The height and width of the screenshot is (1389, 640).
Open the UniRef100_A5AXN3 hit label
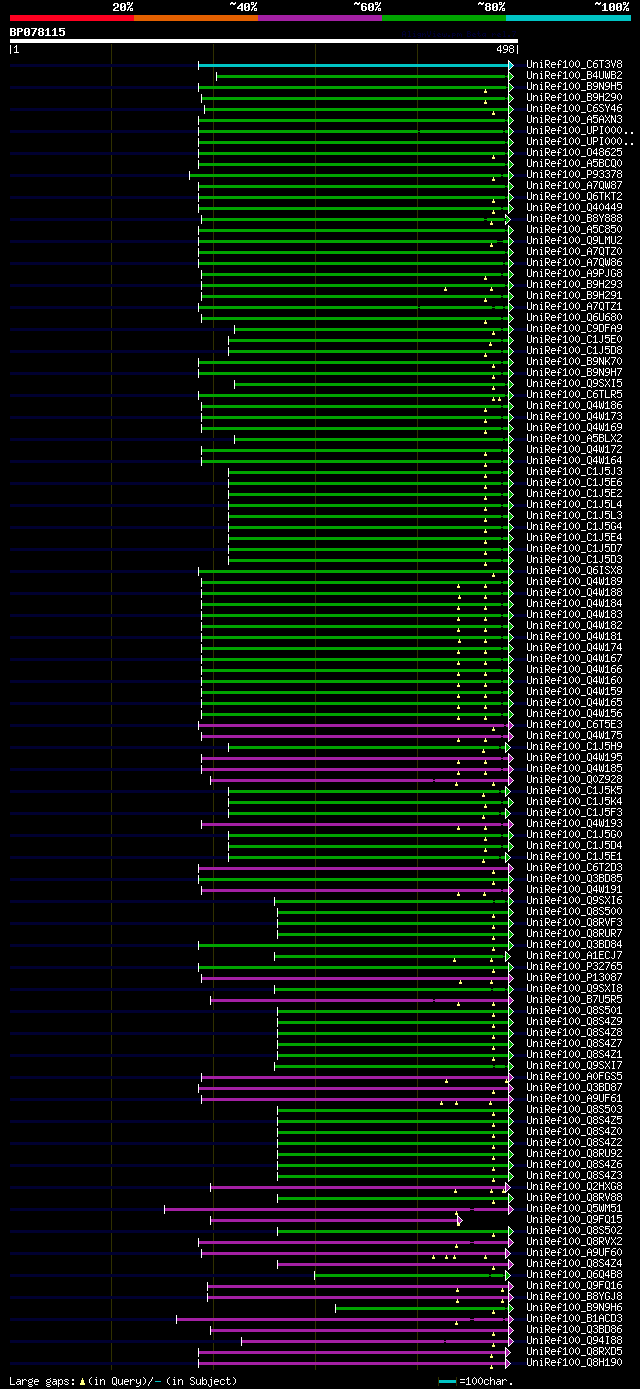click(574, 119)
